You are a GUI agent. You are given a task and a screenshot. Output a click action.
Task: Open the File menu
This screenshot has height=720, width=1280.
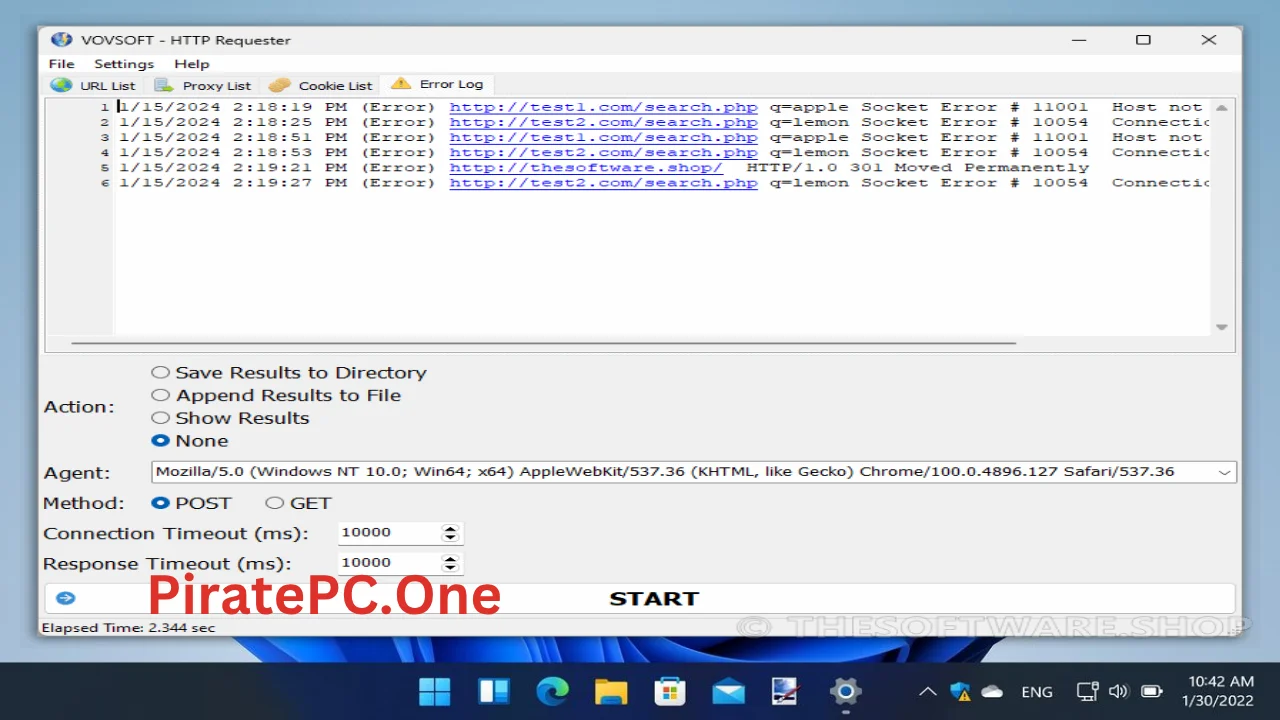coord(62,64)
